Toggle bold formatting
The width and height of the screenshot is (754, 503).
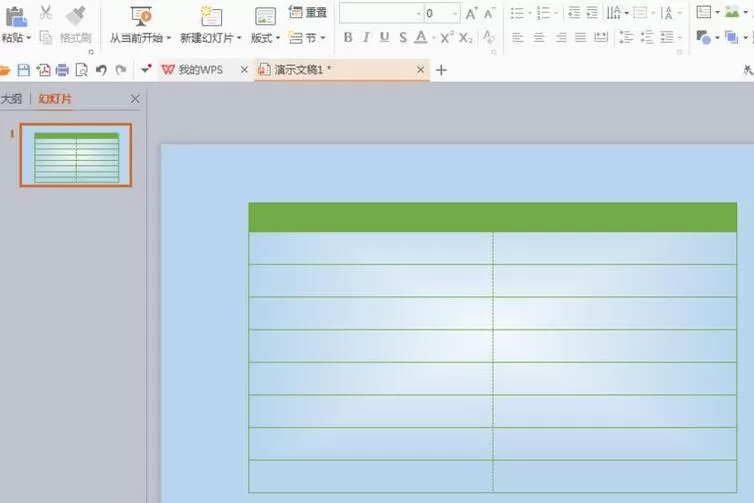[x=348, y=38]
